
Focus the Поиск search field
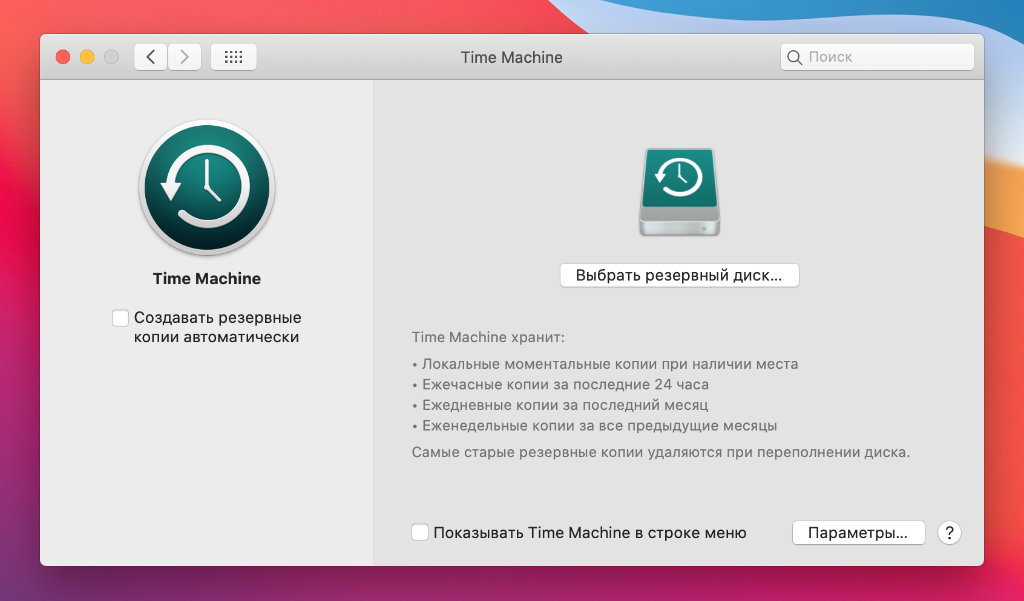click(x=877, y=57)
